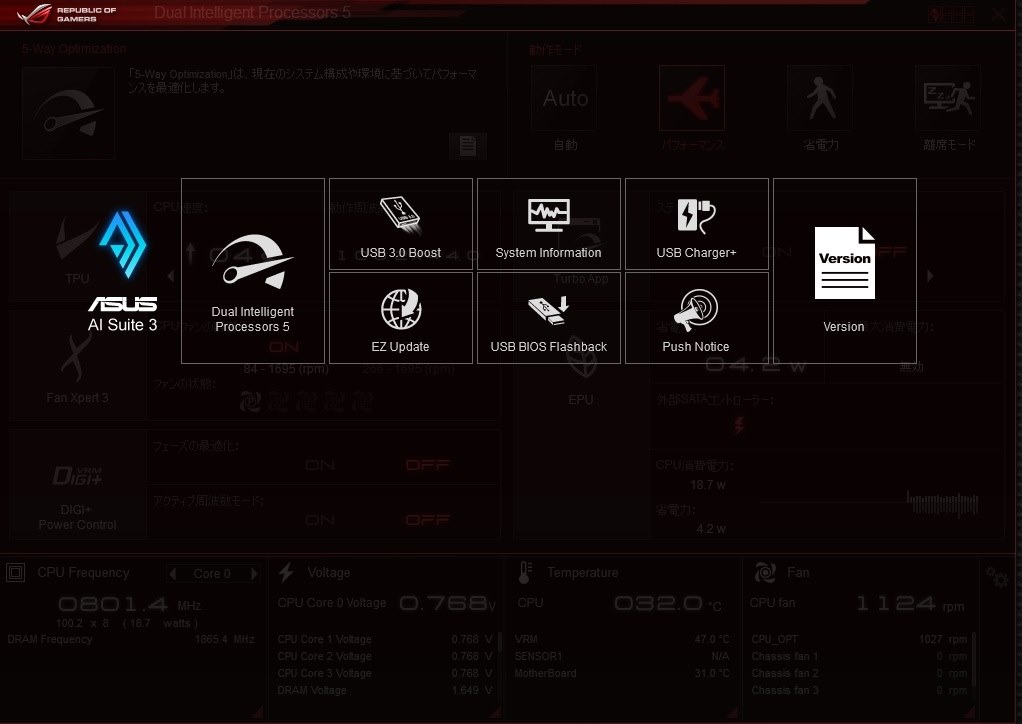
Task: Select the Away mode icon
Action: point(948,98)
